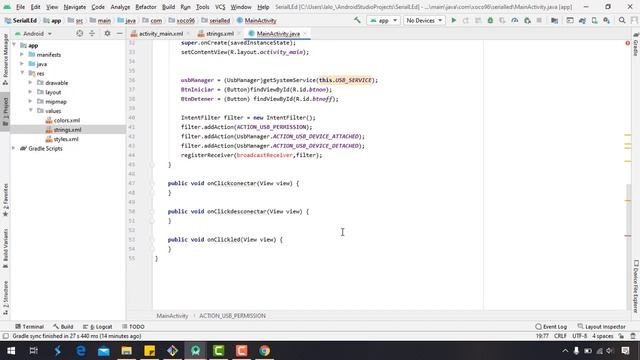Open Windows notification center icon
The height and width of the screenshot is (360, 640).
click(x=625, y=351)
